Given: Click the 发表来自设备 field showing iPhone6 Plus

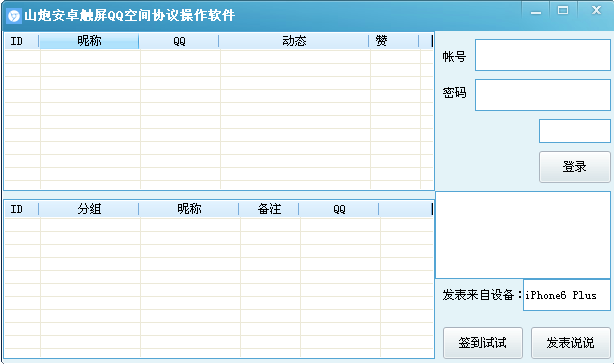Looking at the screenshot, I should [567, 295].
